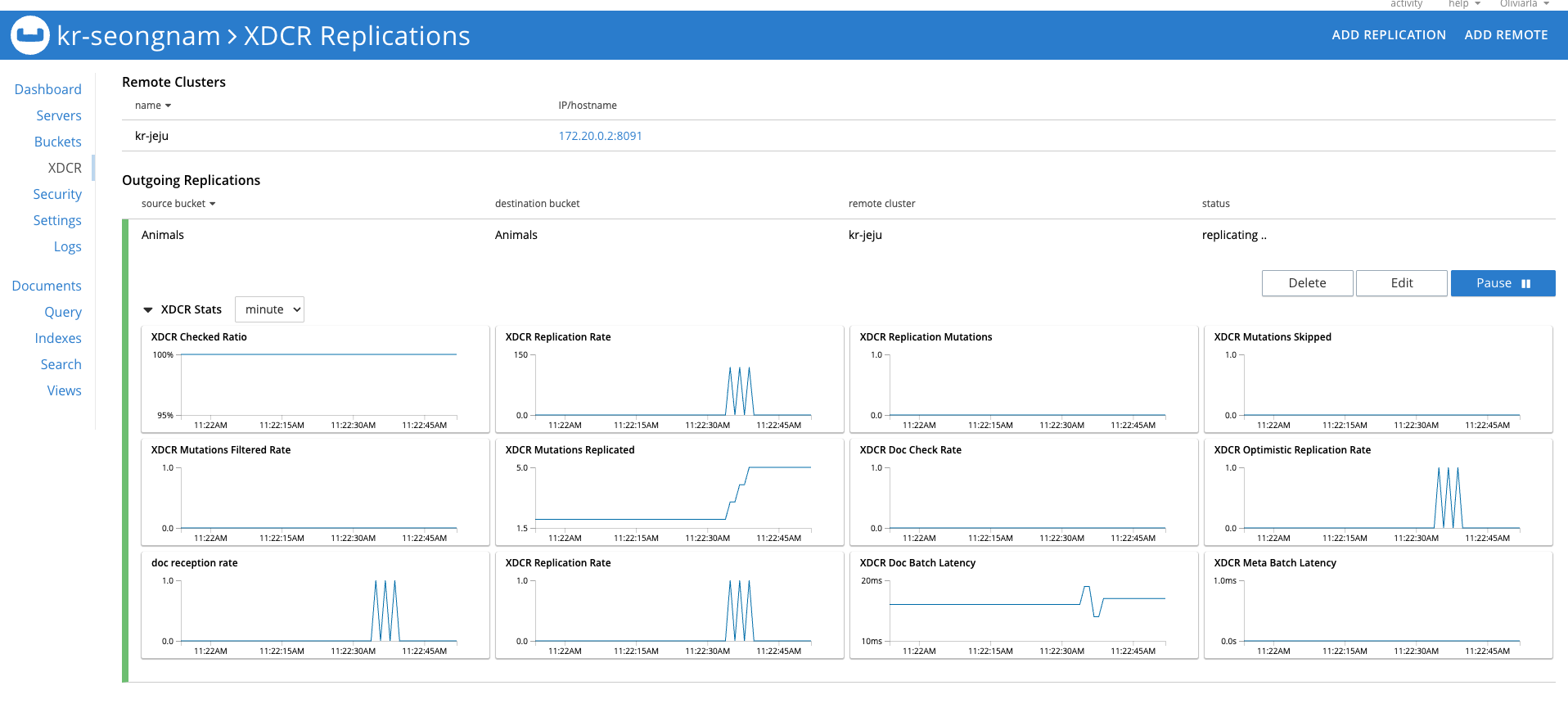
Task: Click the doc reception rate chart
Action: click(x=315, y=605)
